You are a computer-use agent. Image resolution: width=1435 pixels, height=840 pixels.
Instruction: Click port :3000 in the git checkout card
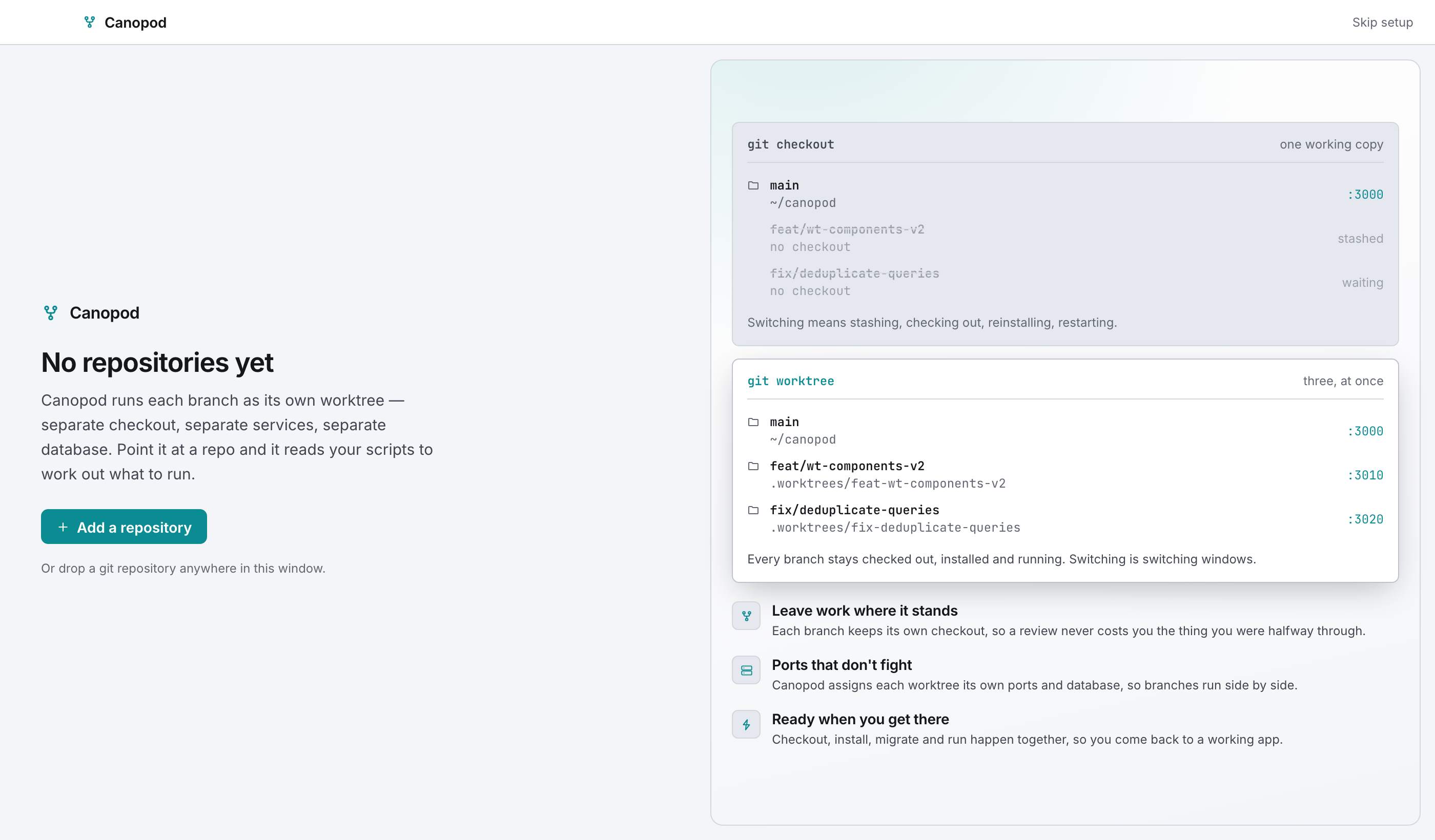[x=1365, y=195]
